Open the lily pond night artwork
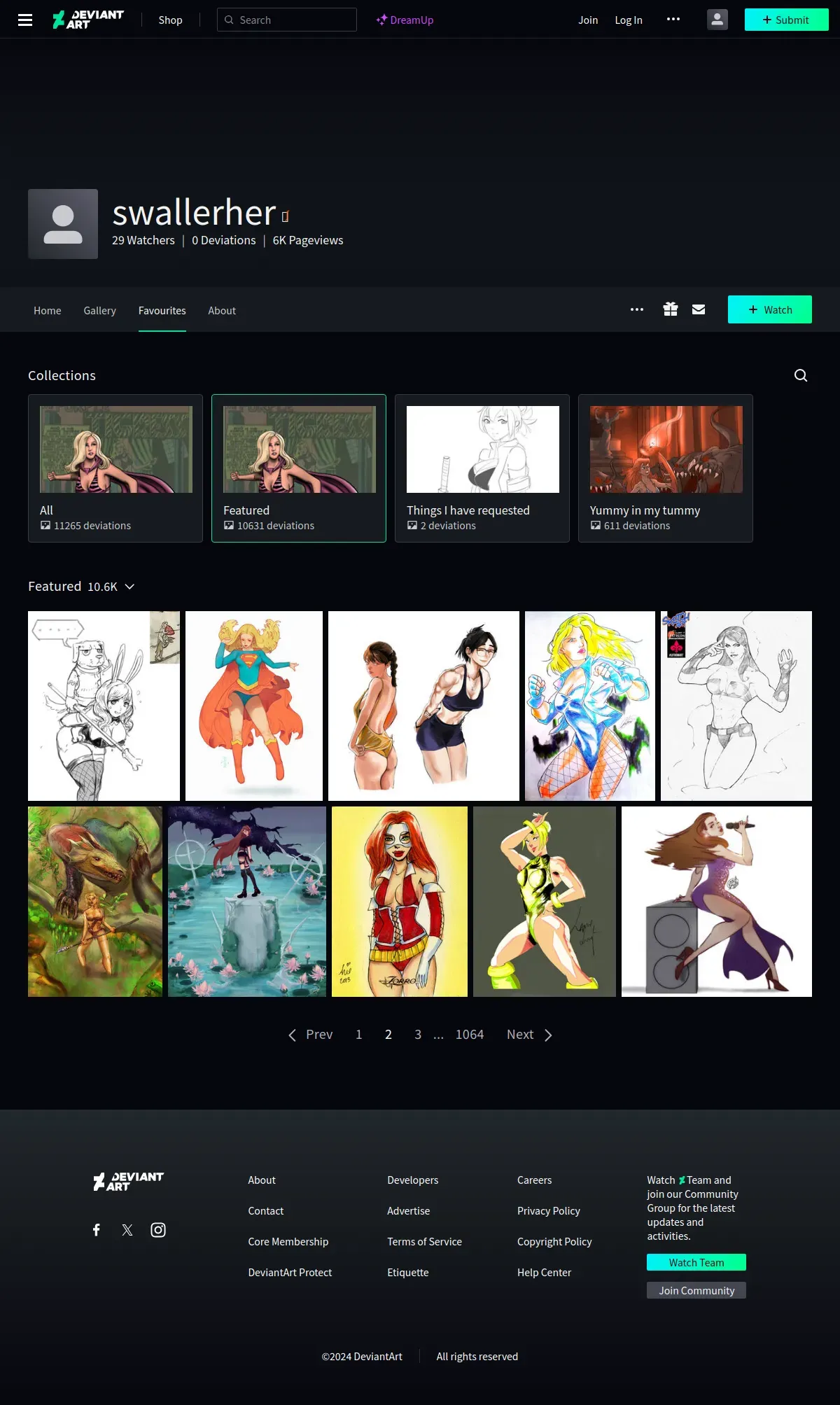 point(247,902)
